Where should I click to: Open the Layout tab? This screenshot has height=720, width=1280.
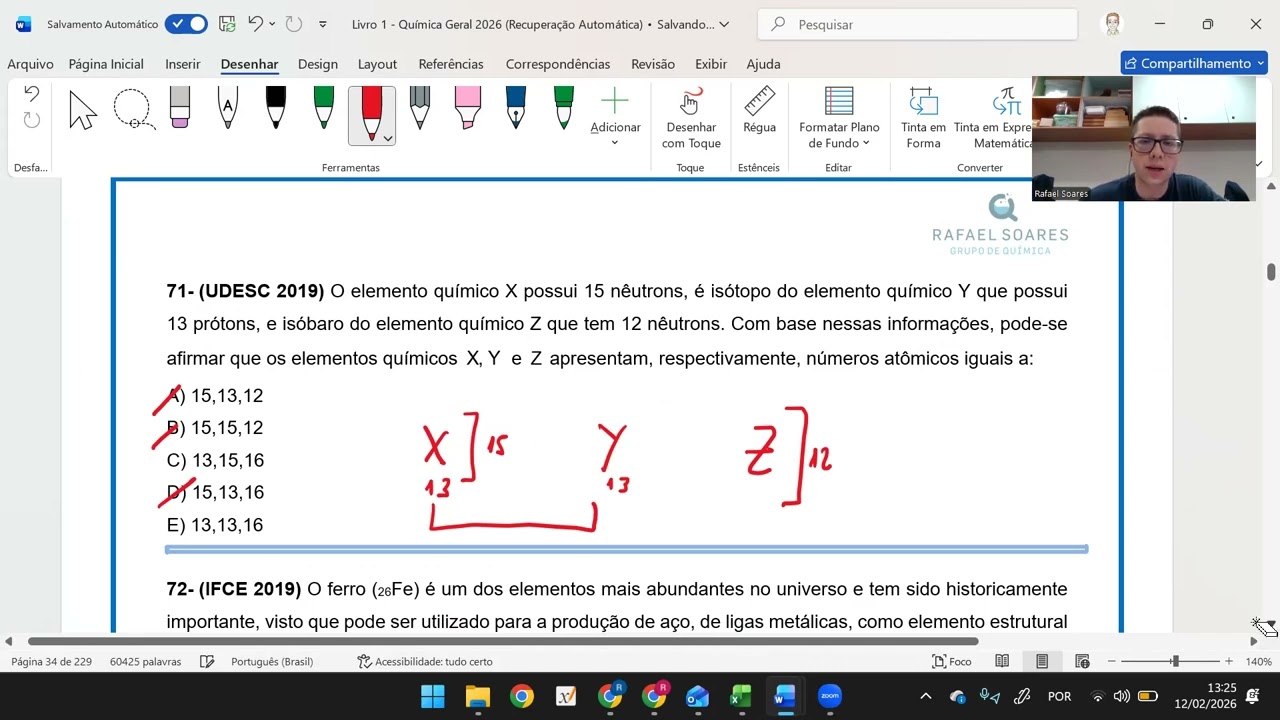point(377,64)
